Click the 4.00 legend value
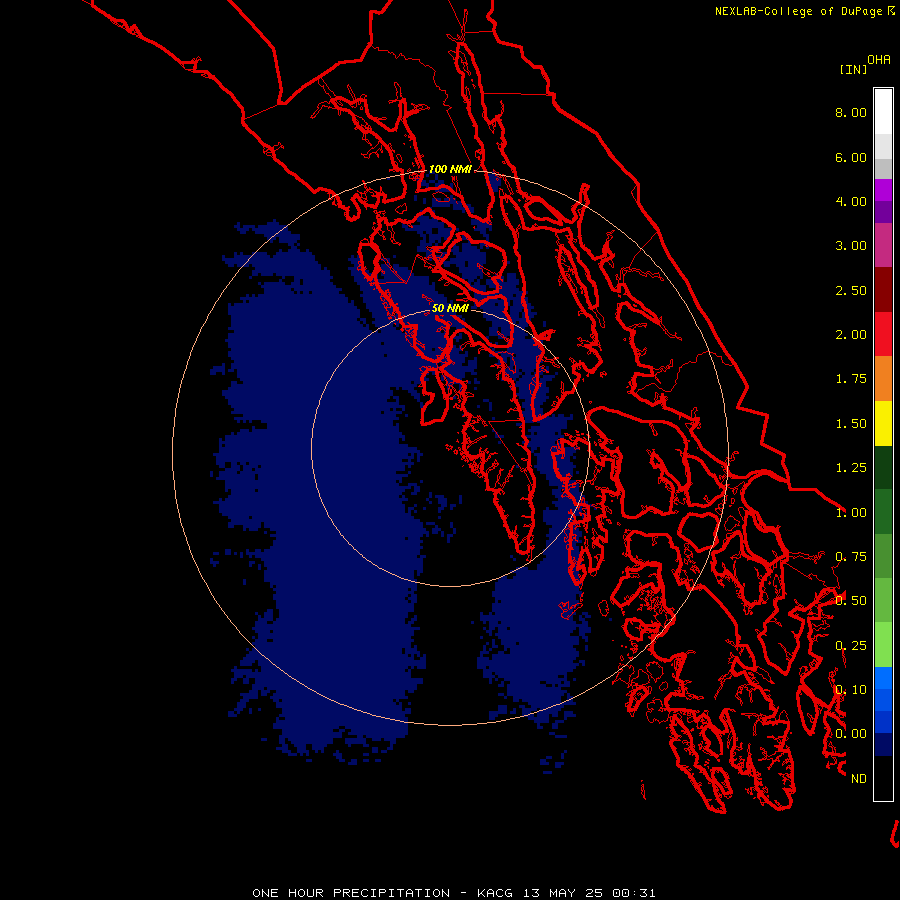This screenshot has width=900, height=900. coord(851,201)
